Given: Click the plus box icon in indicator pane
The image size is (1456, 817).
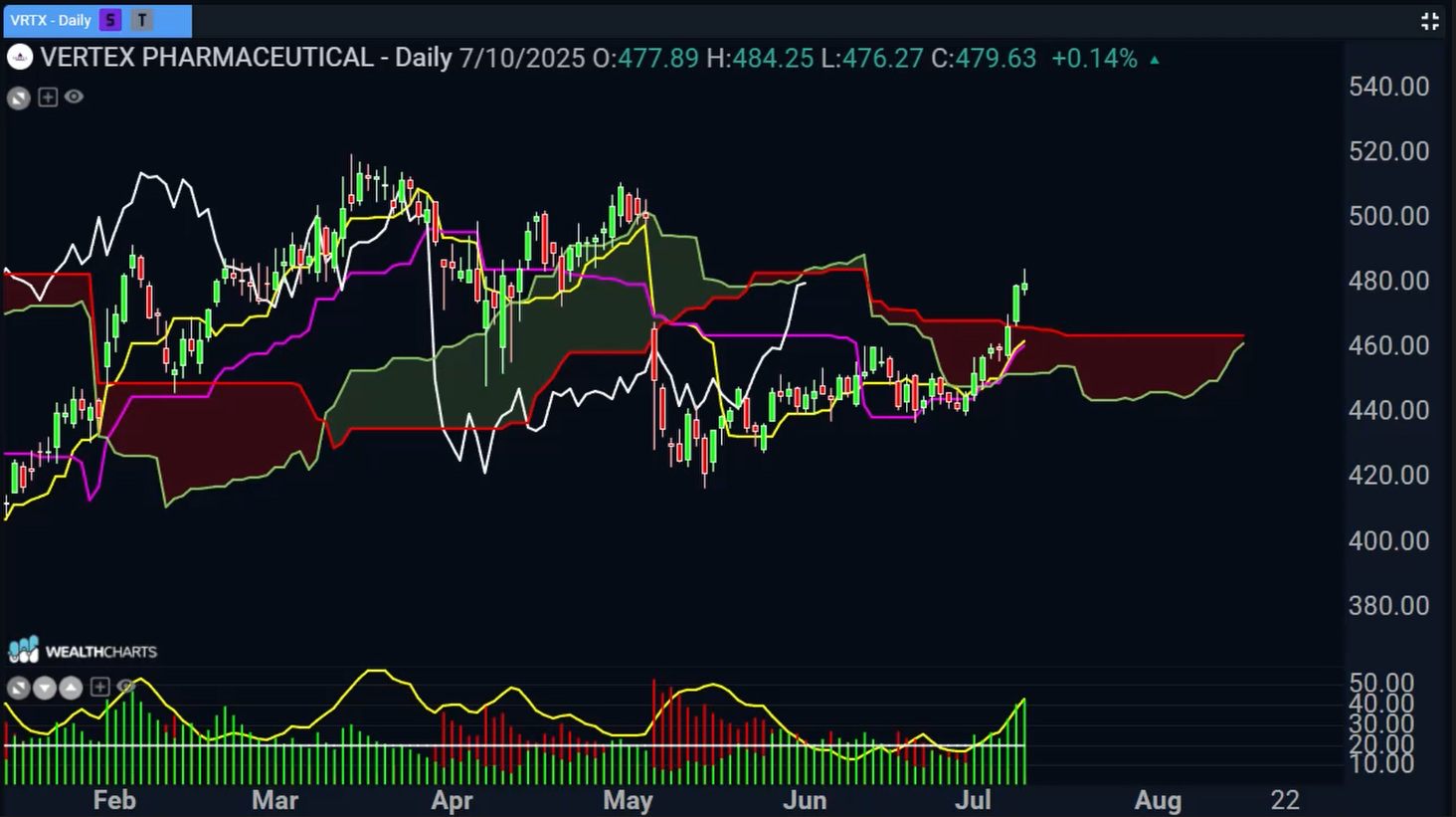Looking at the screenshot, I should coord(99,687).
